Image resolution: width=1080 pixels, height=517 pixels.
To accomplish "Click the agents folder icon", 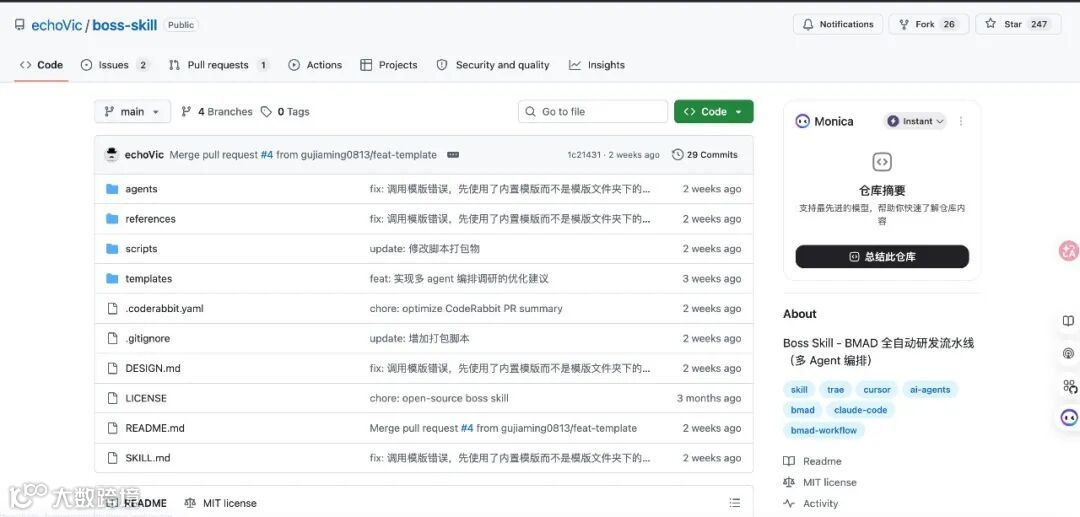I will [112, 189].
